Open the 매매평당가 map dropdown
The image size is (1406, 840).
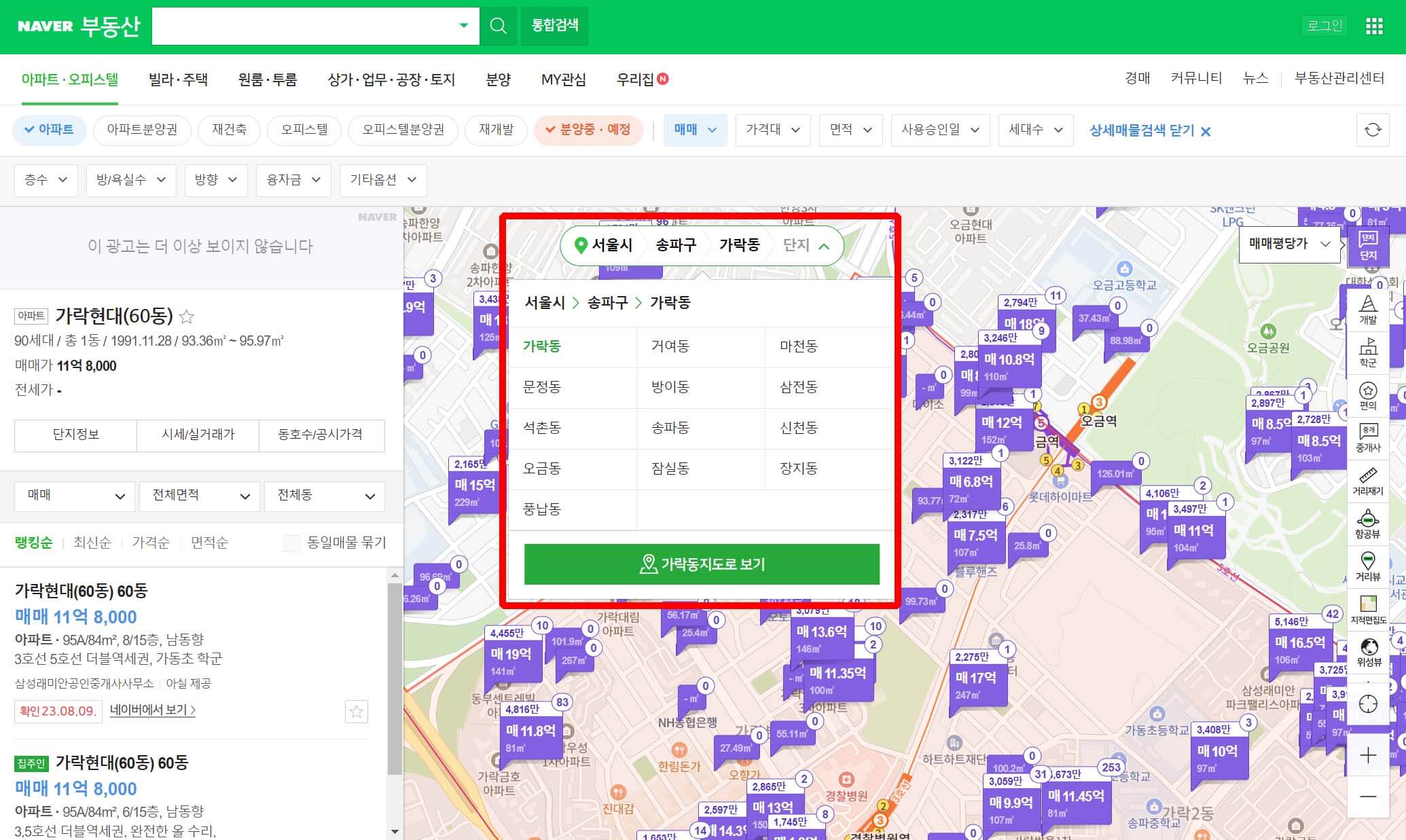point(1288,244)
